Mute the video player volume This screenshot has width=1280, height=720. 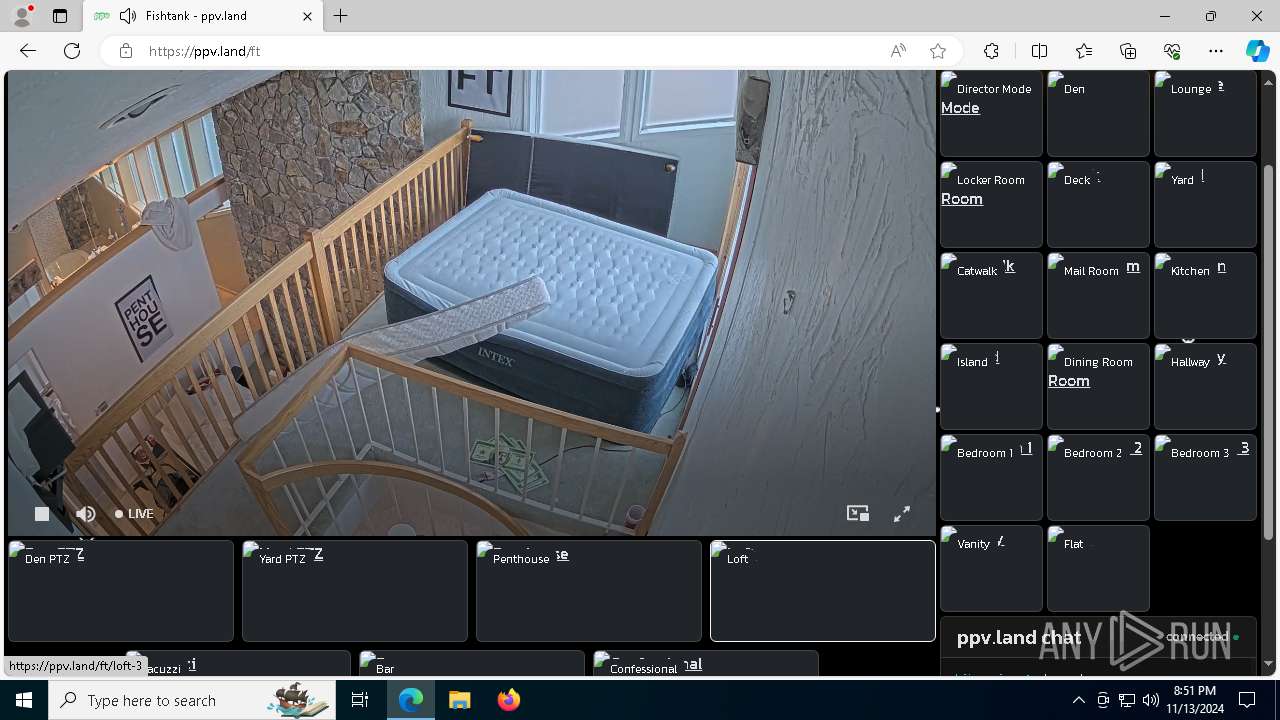click(86, 514)
